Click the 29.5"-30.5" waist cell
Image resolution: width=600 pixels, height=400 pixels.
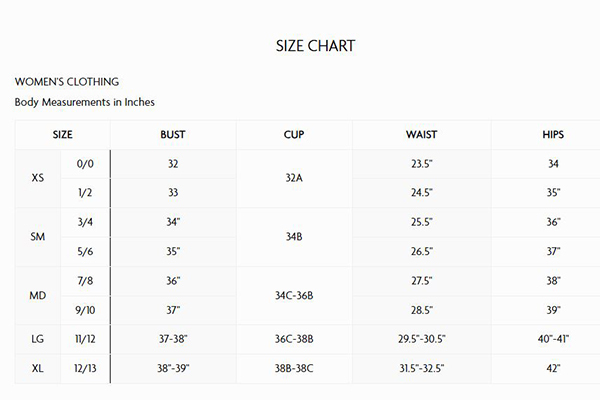(421, 339)
